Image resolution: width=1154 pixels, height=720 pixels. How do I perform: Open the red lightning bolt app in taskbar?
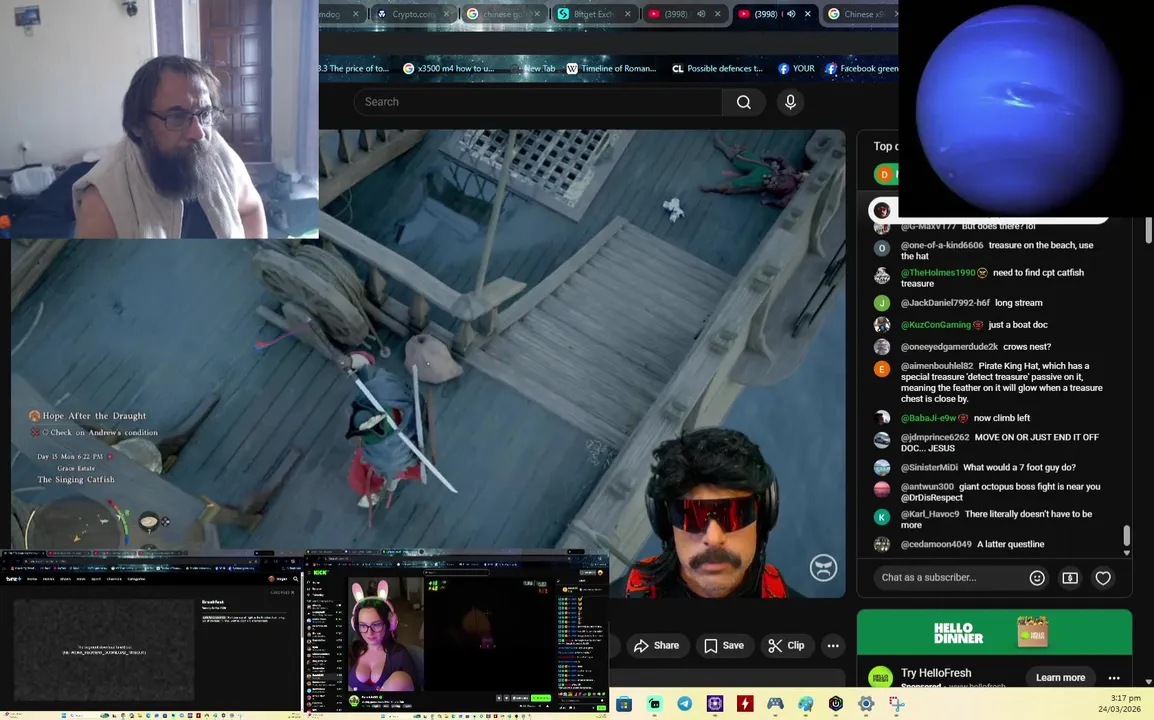click(745, 704)
